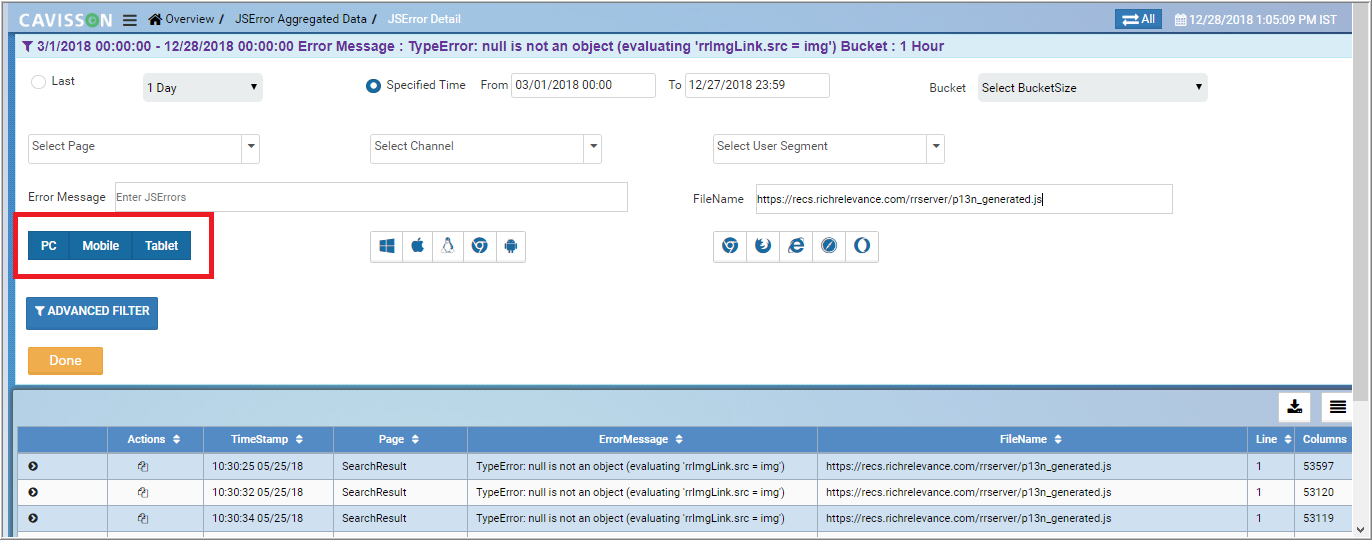Filter by Safari compass browser icon

tap(829, 246)
